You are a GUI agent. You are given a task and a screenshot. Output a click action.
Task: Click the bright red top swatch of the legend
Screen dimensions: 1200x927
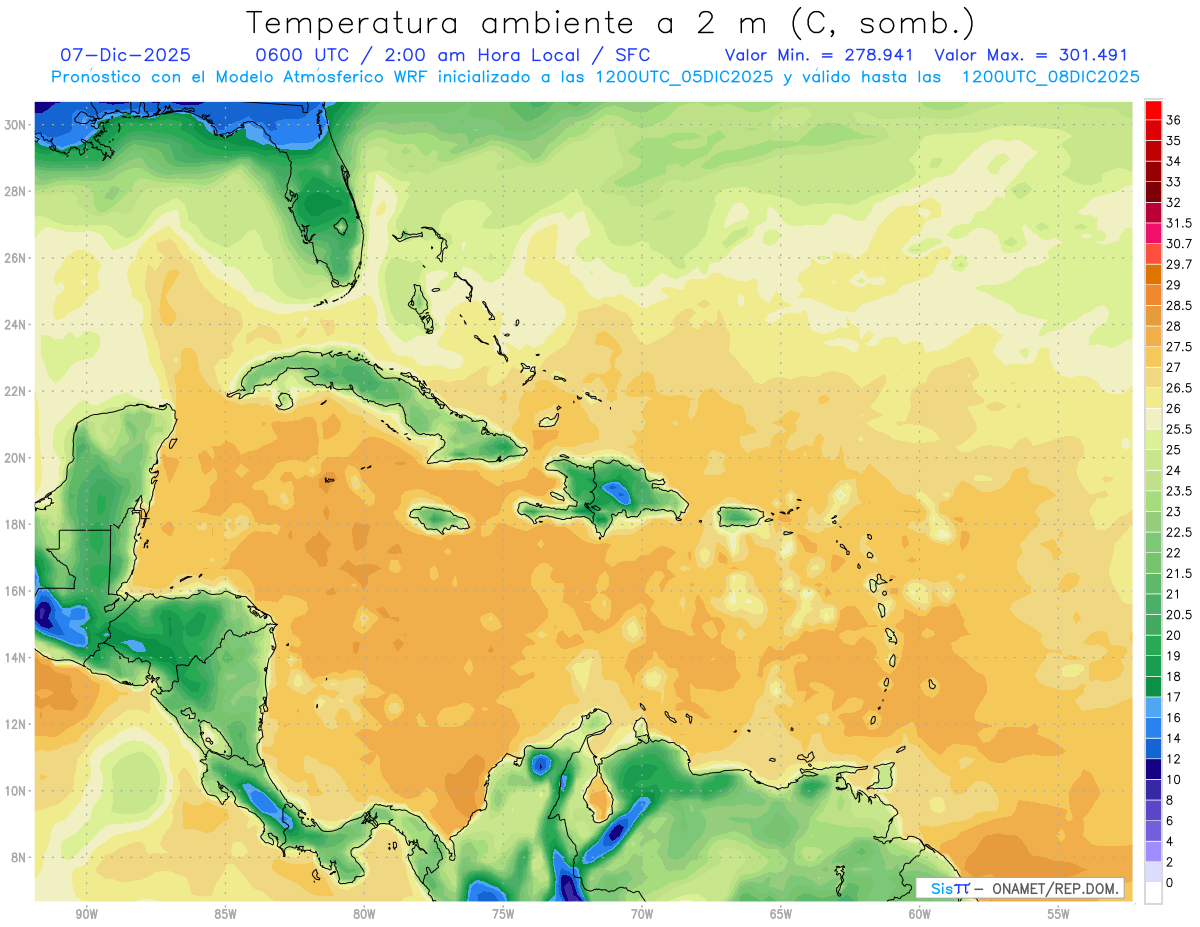pyautogui.click(x=1153, y=109)
